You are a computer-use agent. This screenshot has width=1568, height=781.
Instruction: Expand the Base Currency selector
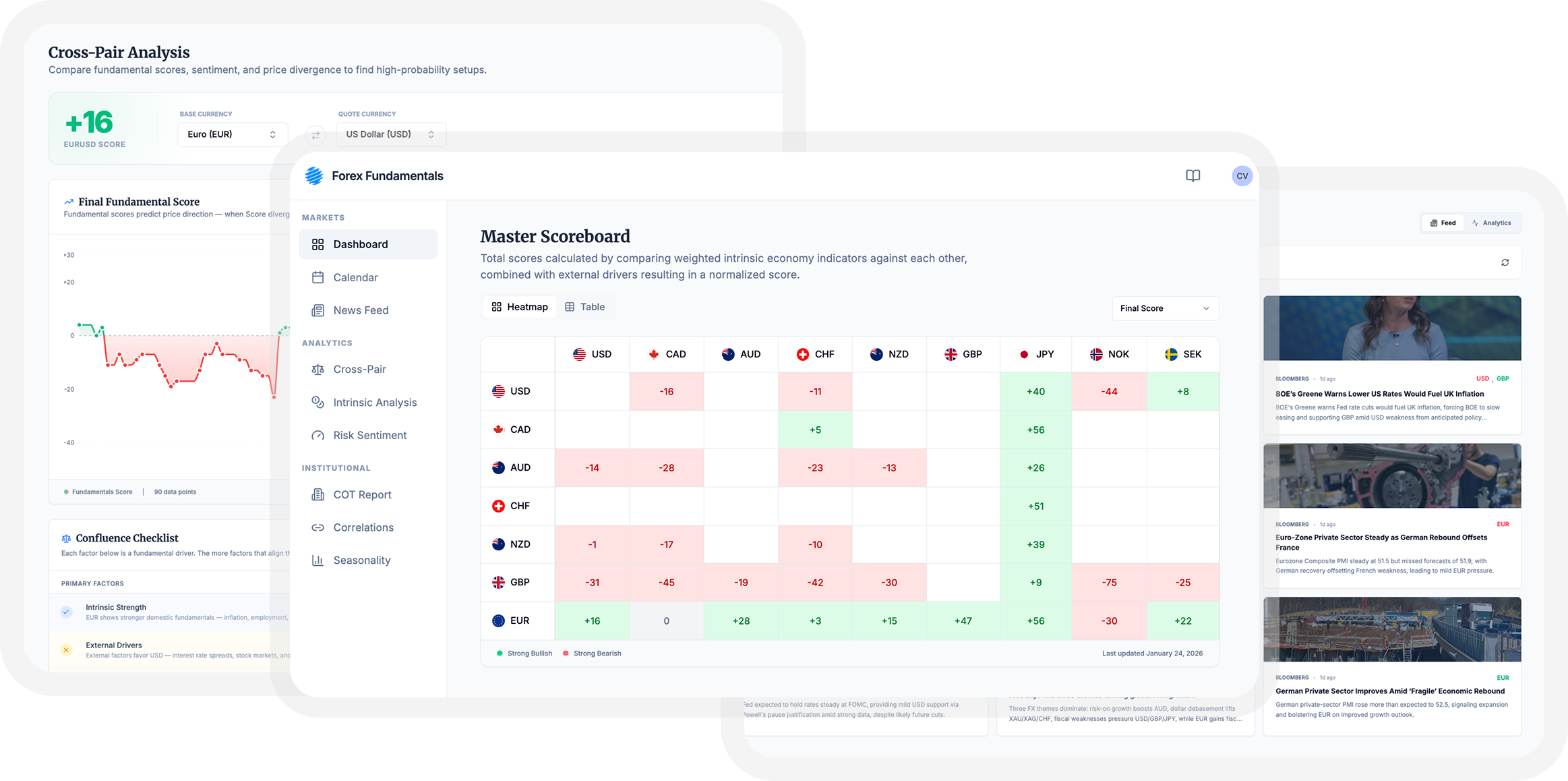tap(233, 134)
